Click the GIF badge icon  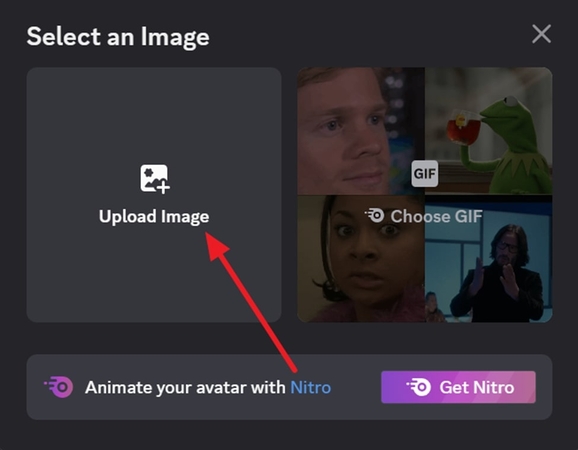pos(425,173)
